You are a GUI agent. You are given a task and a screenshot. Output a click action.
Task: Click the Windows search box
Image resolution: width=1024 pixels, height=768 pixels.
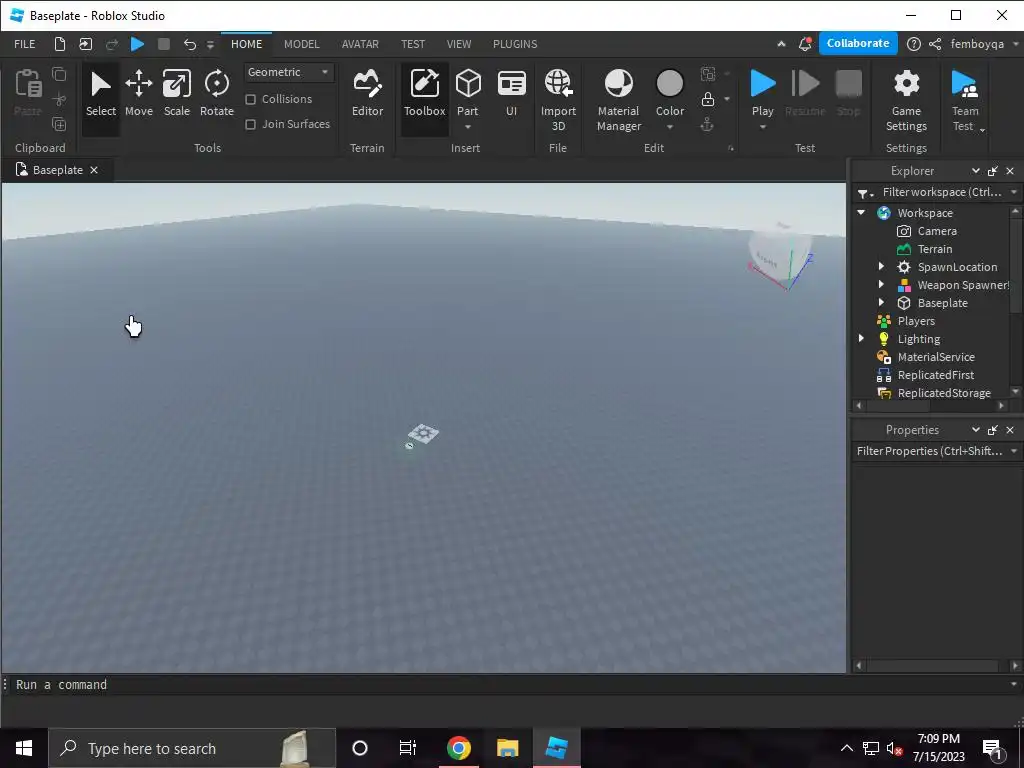coord(193,748)
